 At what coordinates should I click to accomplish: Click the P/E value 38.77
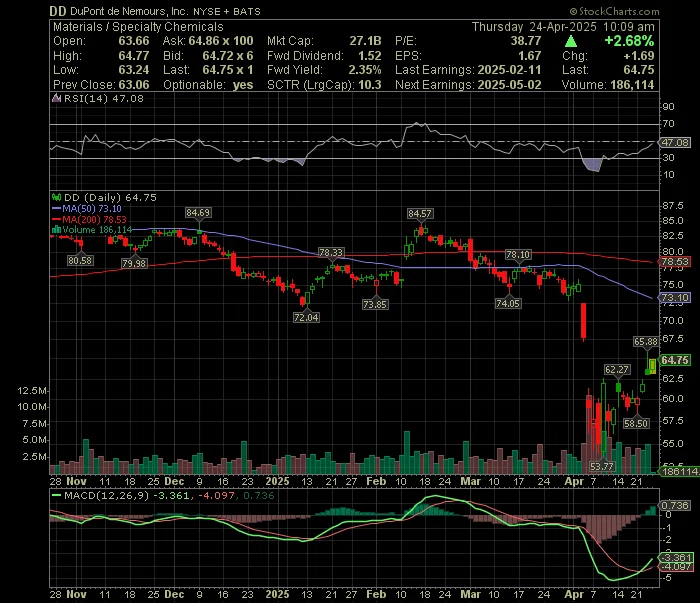[526, 41]
